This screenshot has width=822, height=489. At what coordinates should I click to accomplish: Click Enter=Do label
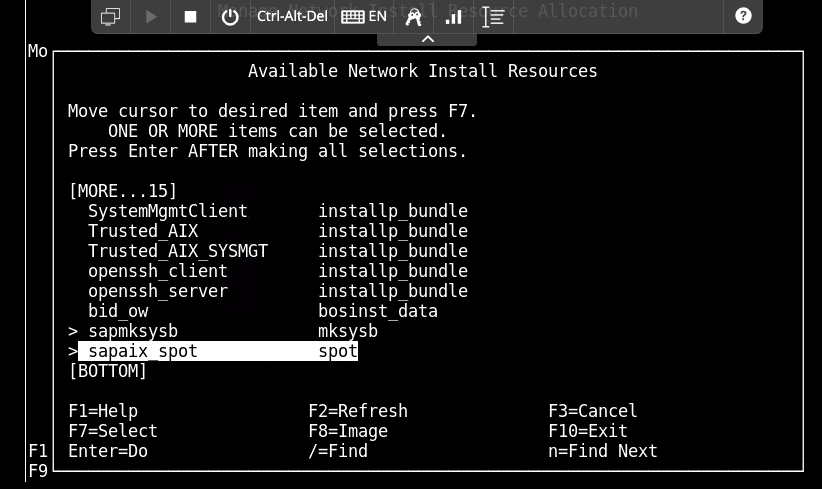tap(108, 451)
